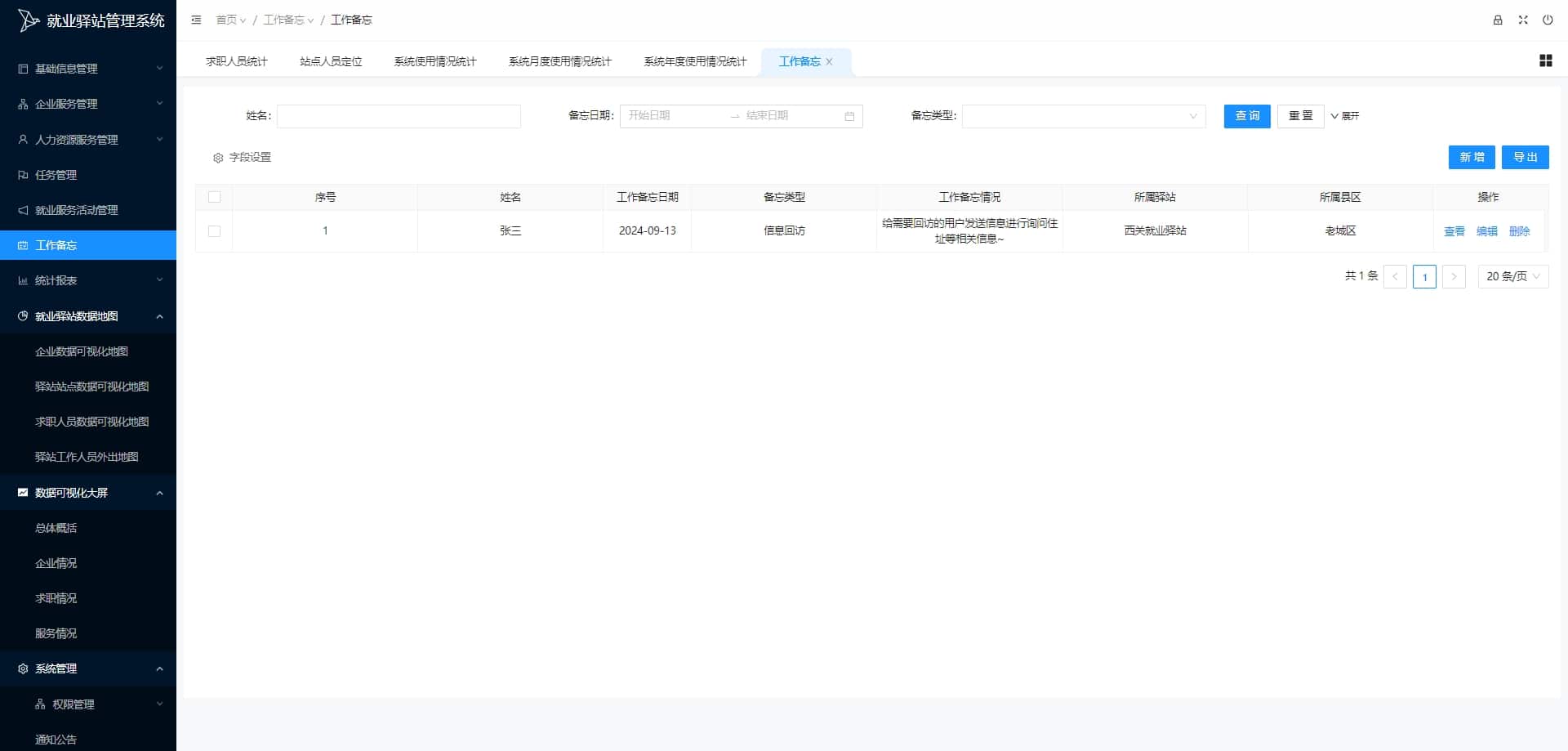Click 查看 link for 张三

click(x=1454, y=231)
